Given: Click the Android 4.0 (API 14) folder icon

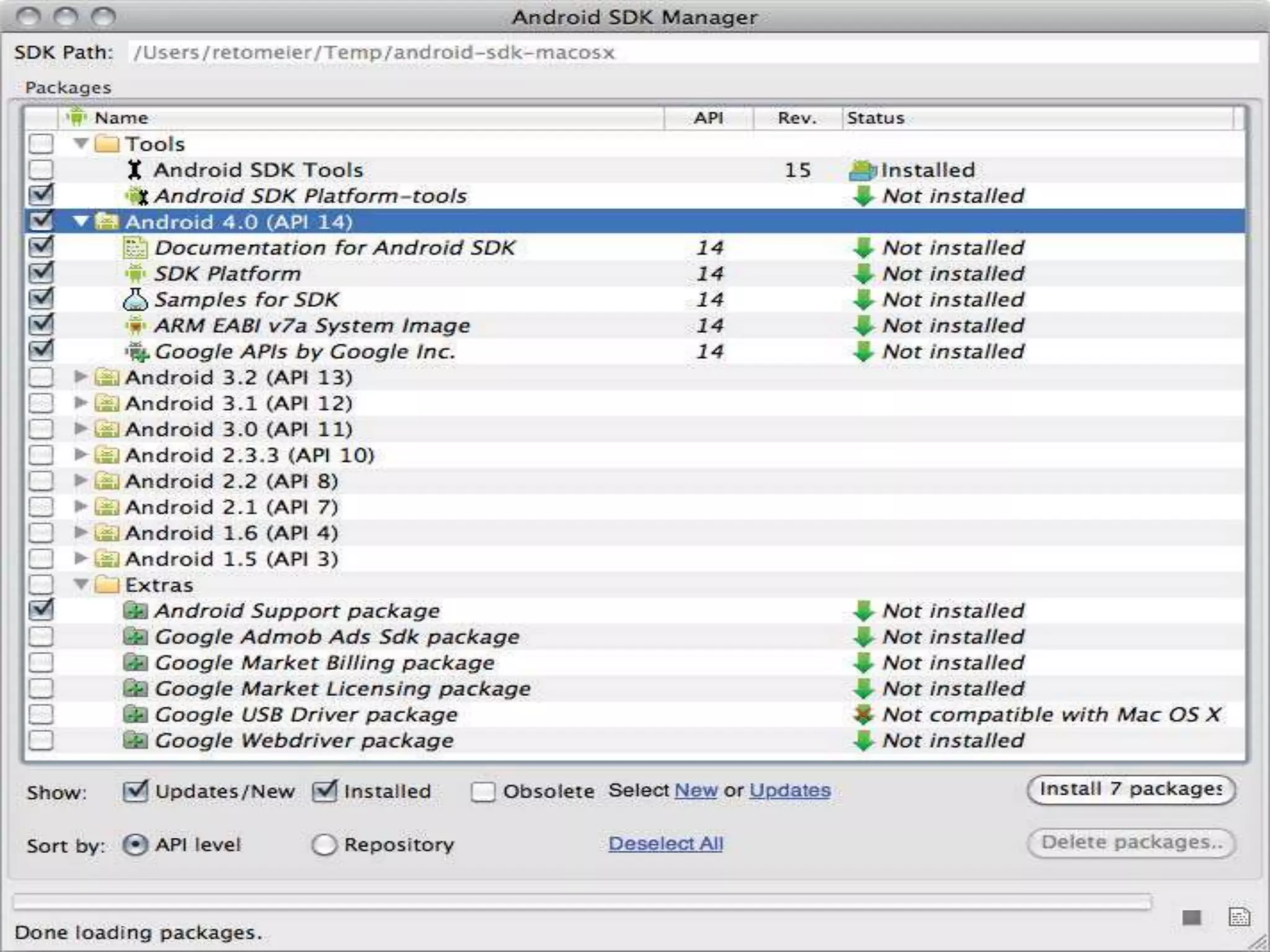Looking at the screenshot, I should point(107,221).
